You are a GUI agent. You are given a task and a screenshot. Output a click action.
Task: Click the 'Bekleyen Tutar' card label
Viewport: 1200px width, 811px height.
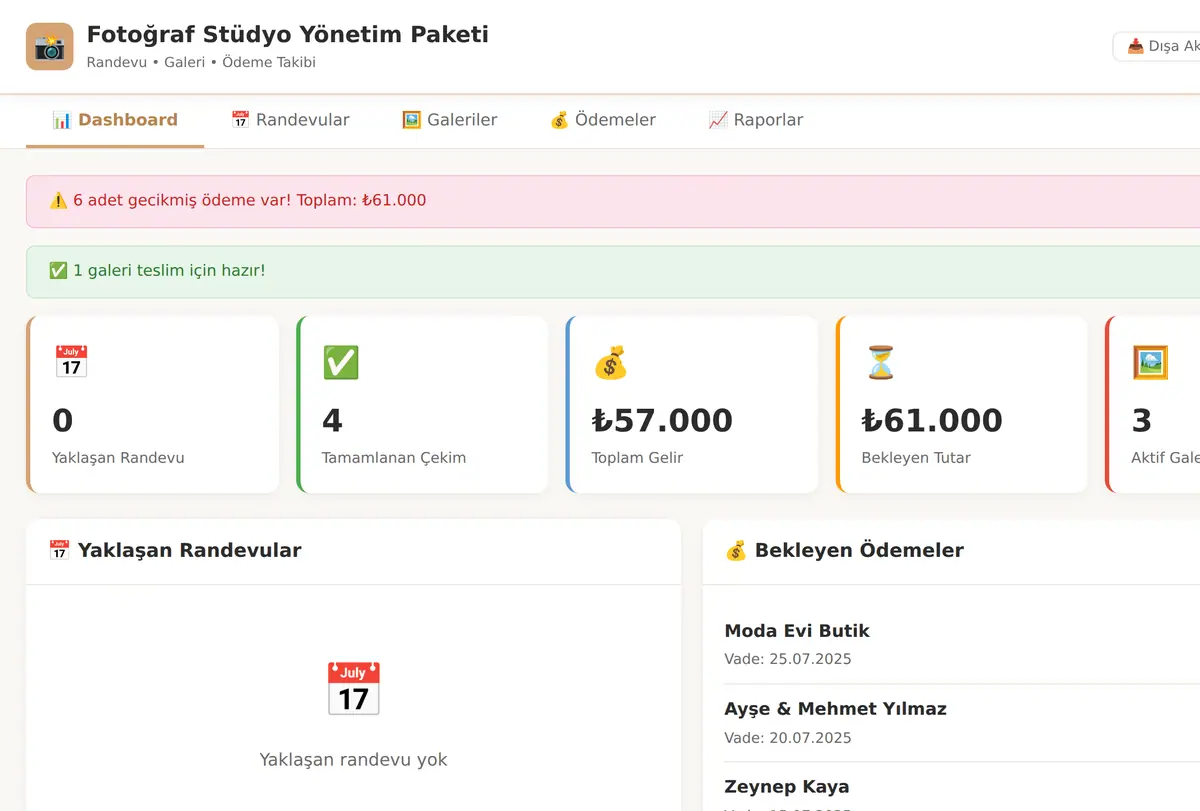916,458
